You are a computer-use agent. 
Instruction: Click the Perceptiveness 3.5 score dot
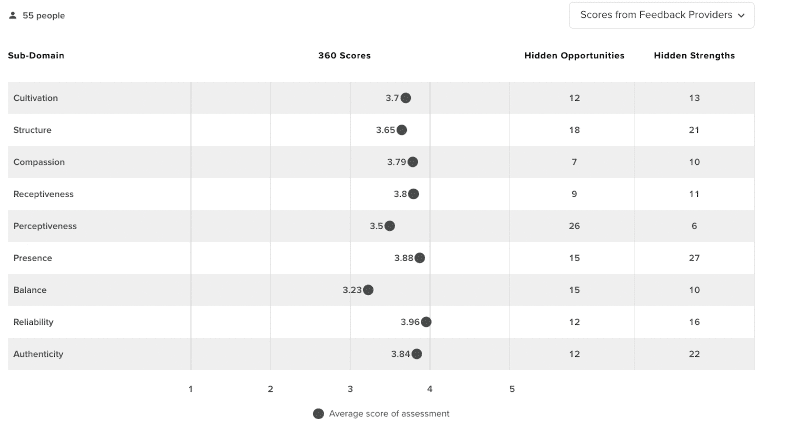tap(390, 226)
